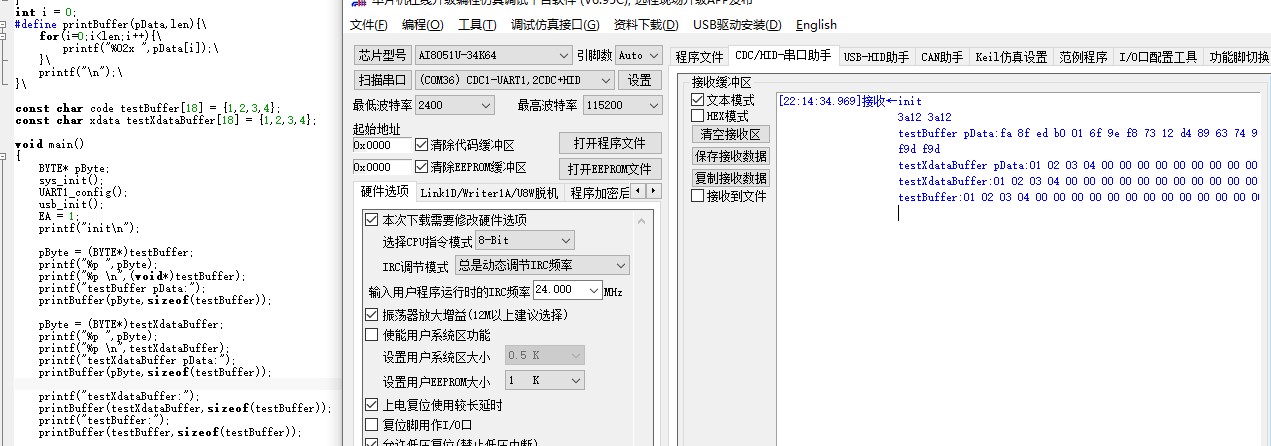
Task: Click code buffer start address 0x0000 field
Action: (381, 144)
